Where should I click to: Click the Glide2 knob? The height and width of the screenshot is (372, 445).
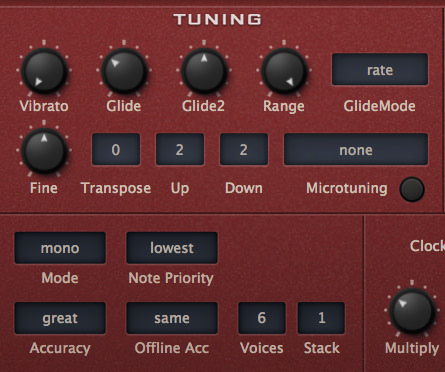click(204, 70)
